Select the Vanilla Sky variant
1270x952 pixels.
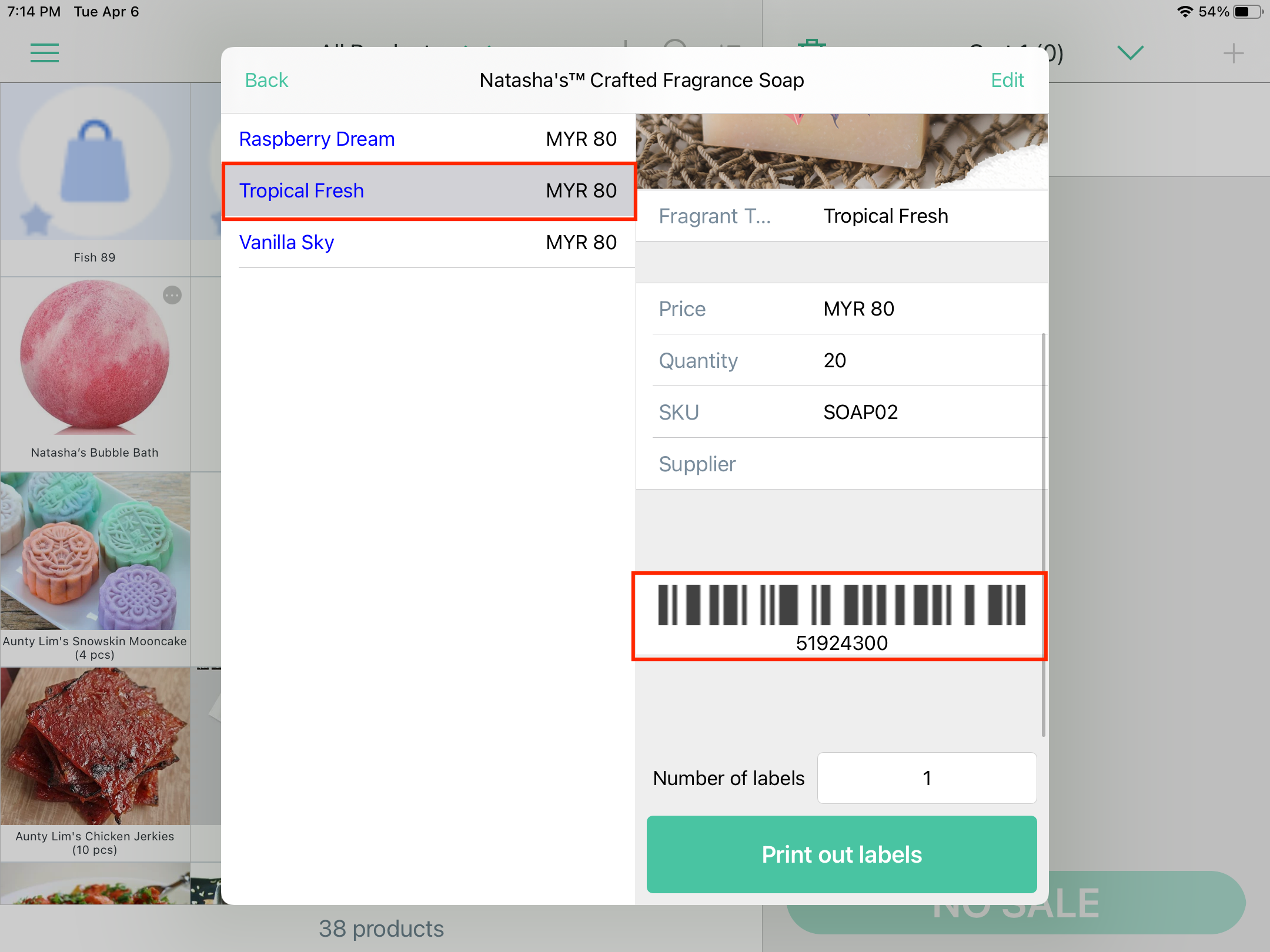pos(429,242)
